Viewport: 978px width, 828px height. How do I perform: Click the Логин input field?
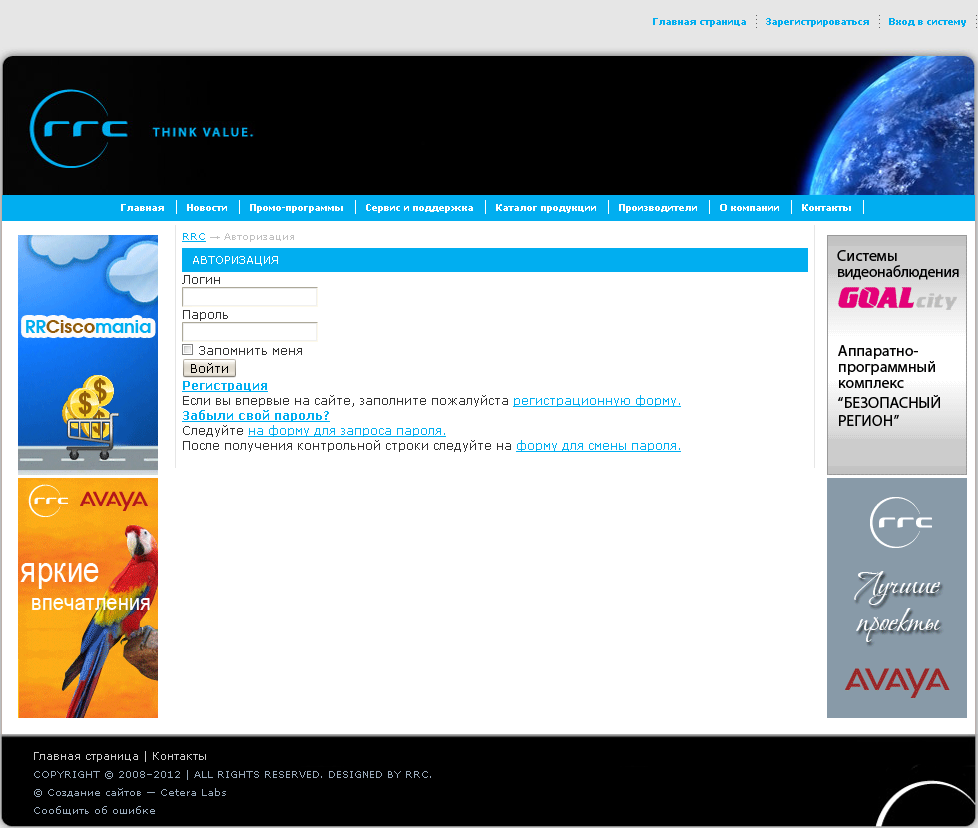(249, 297)
